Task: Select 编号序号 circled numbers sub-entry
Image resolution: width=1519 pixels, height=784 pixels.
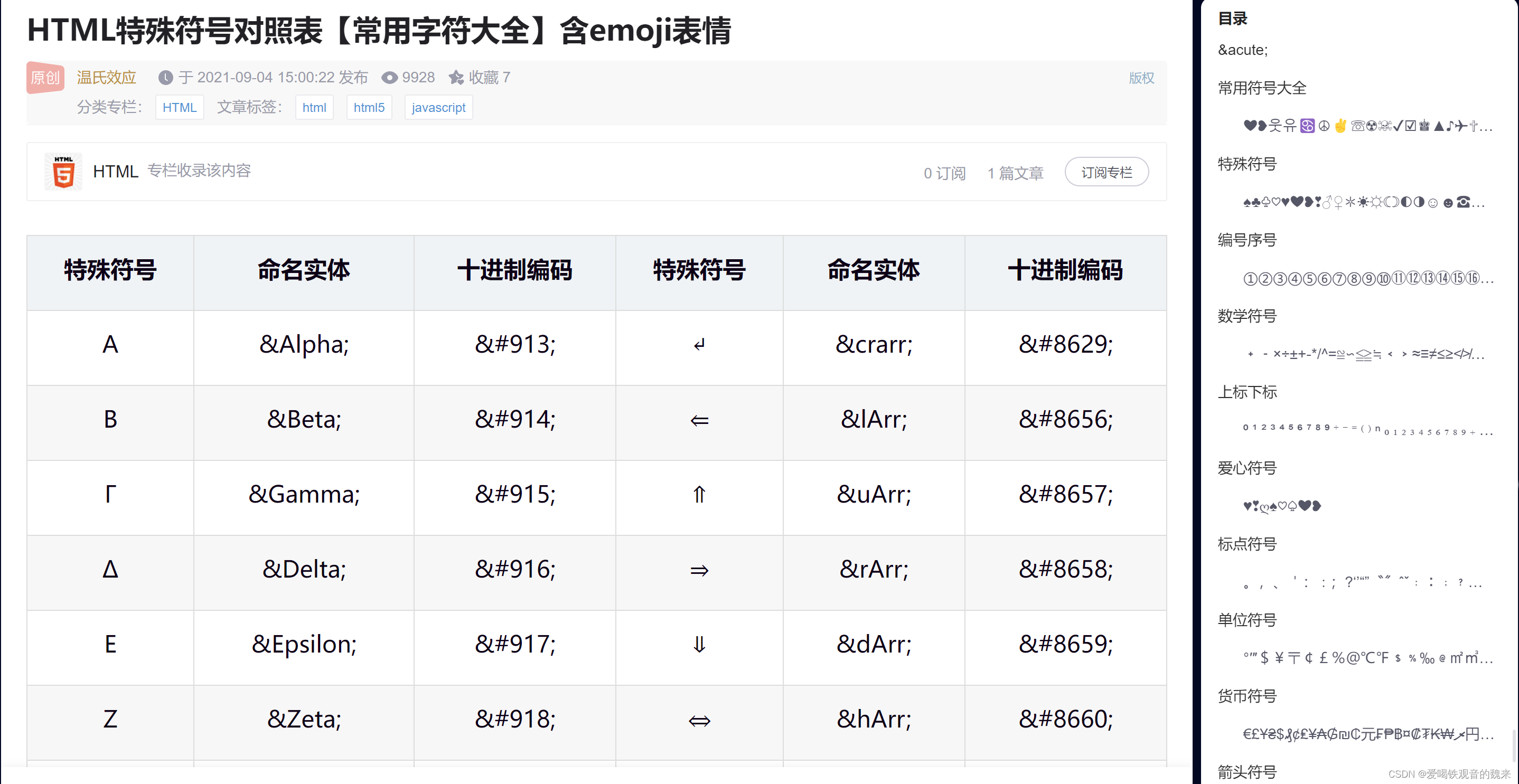Action: click(1367, 278)
